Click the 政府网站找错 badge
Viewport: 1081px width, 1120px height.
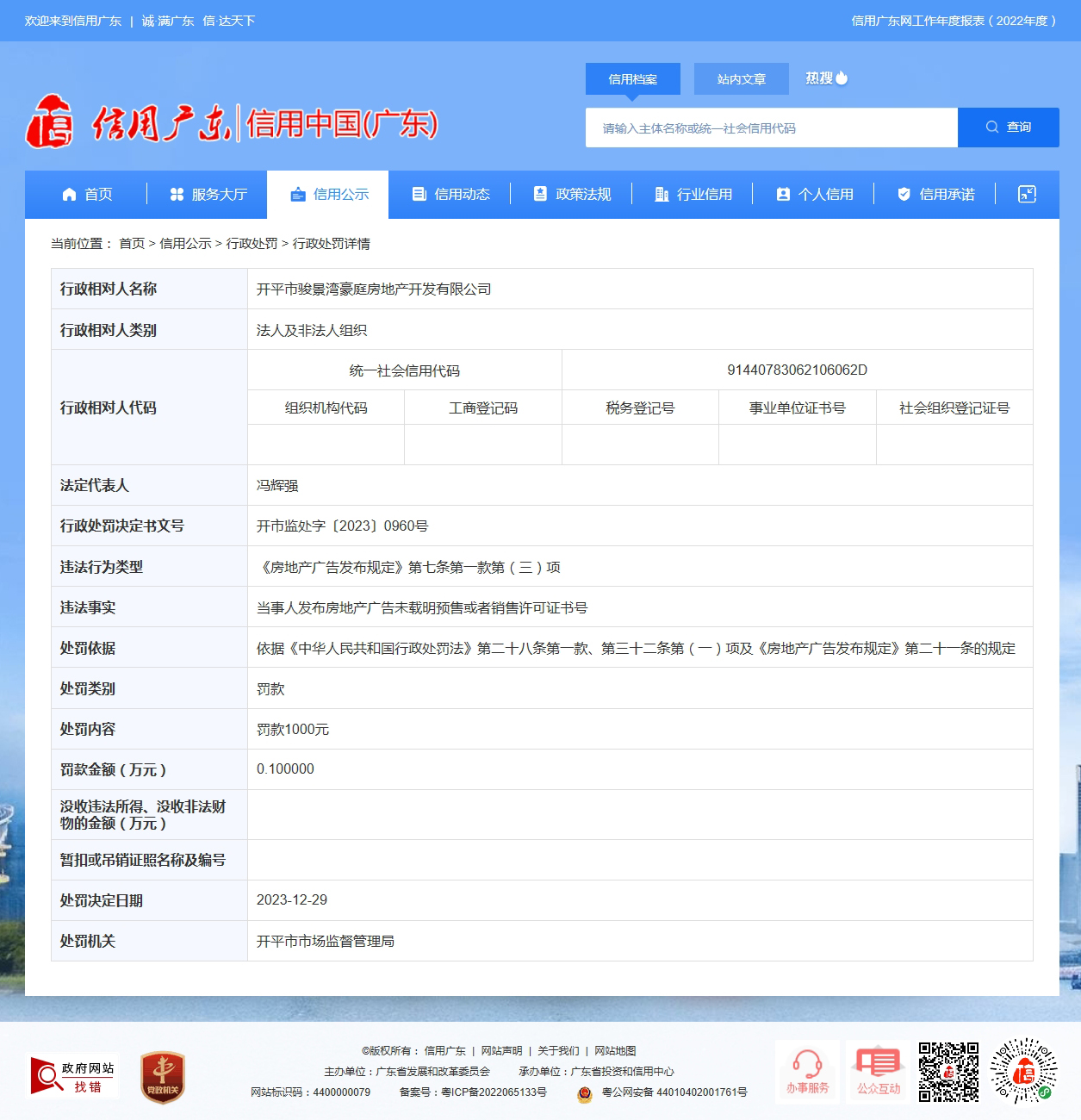(x=72, y=1076)
